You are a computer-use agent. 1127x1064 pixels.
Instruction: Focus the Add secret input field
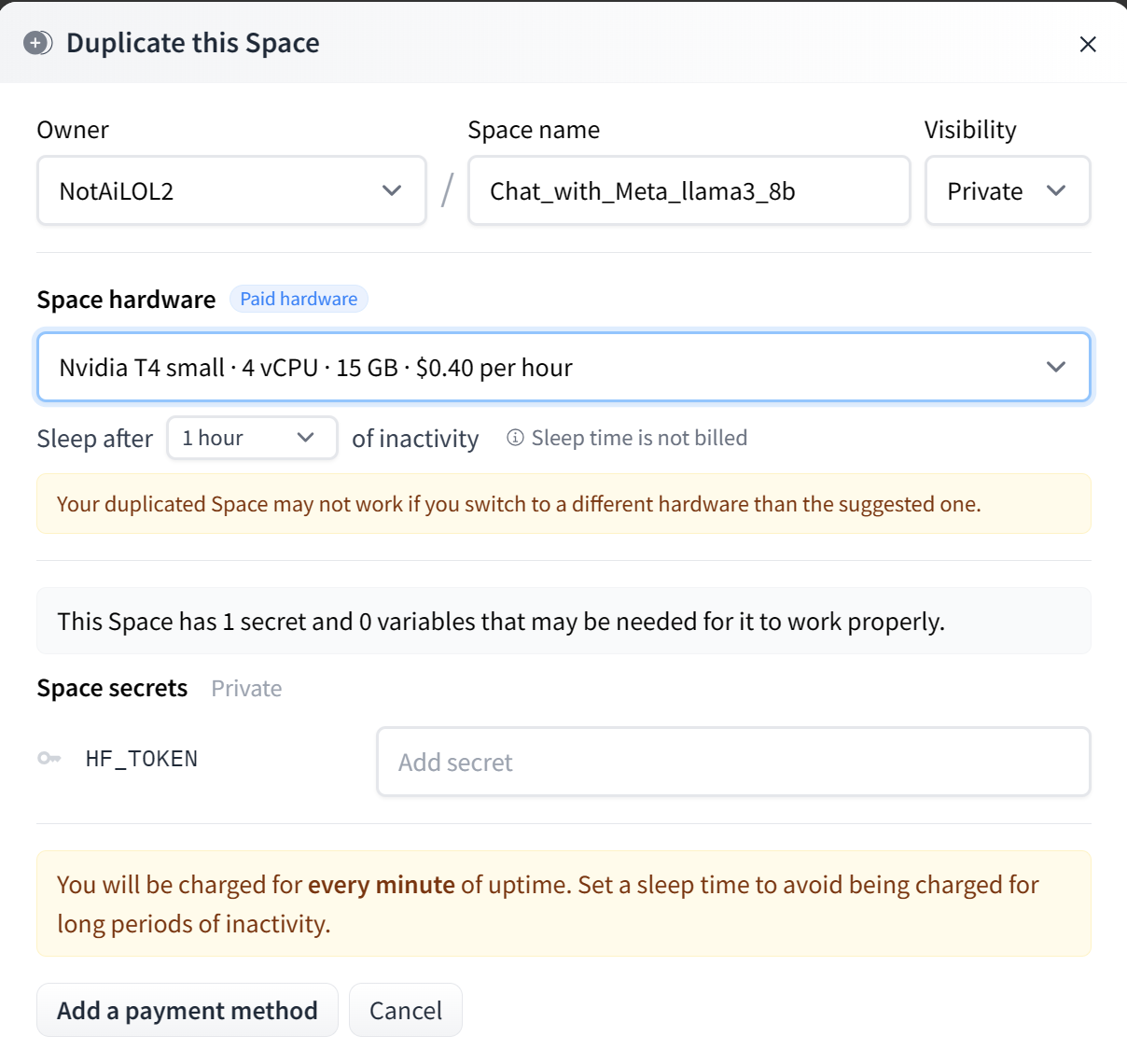[733, 763]
